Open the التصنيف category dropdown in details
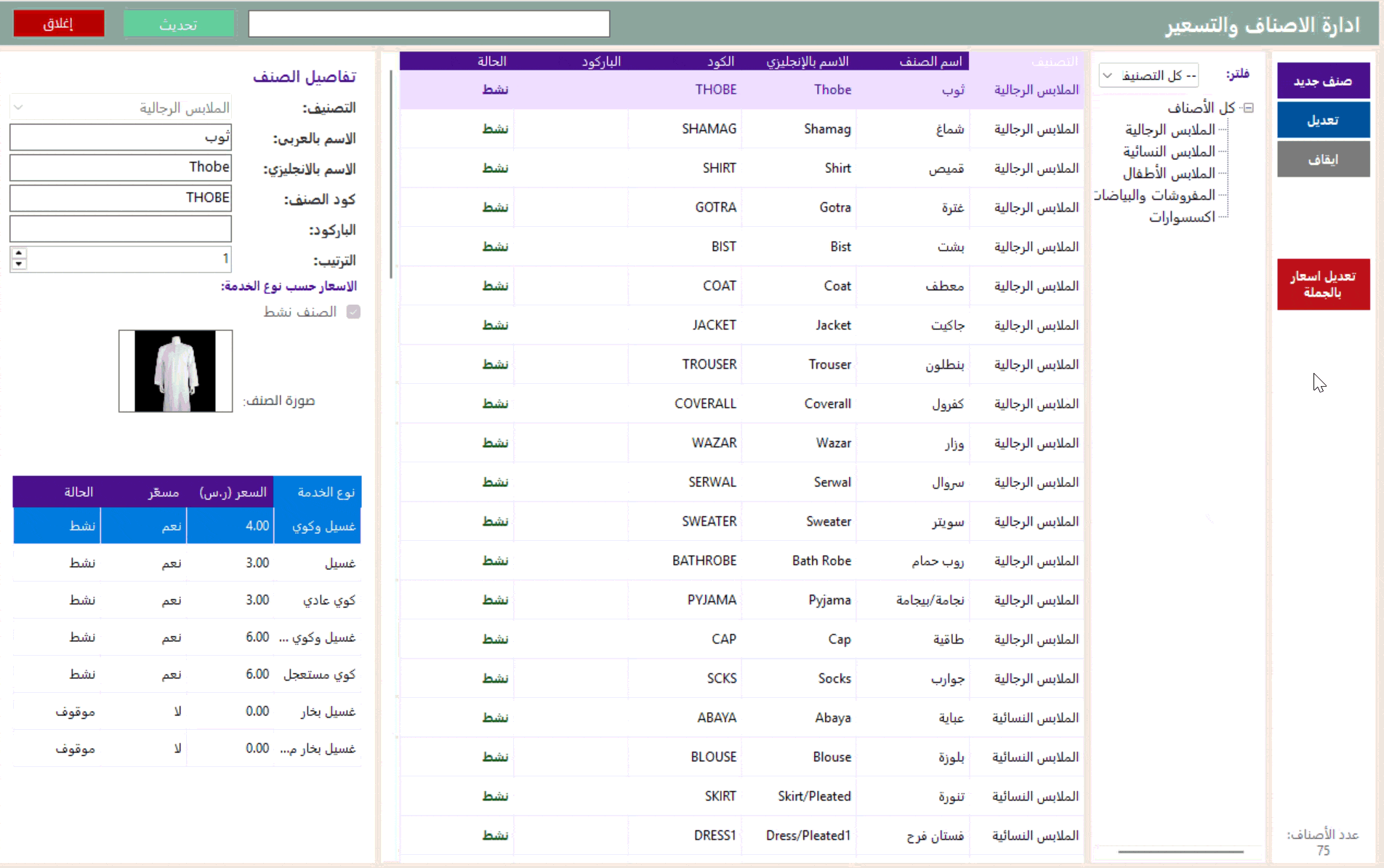Image resolution: width=1384 pixels, height=868 pixels. click(x=121, y=108)
